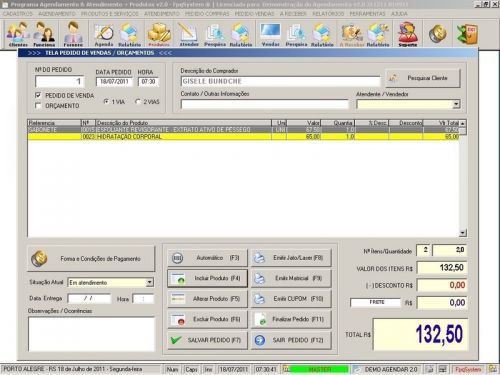Viewport: 500px width, 375px height.
Task: Click the Emitir Jato/Laser (F8) button
Action: pyautogui.click(x=291, y=258)
